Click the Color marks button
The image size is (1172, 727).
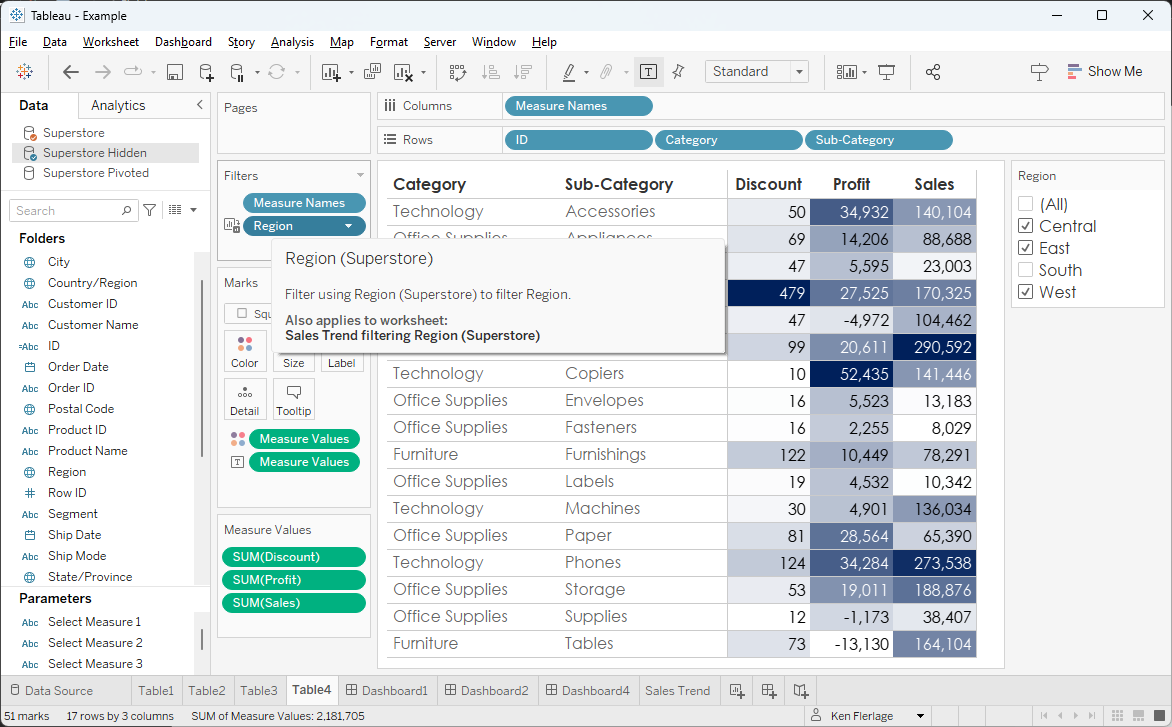coord(244,351)
